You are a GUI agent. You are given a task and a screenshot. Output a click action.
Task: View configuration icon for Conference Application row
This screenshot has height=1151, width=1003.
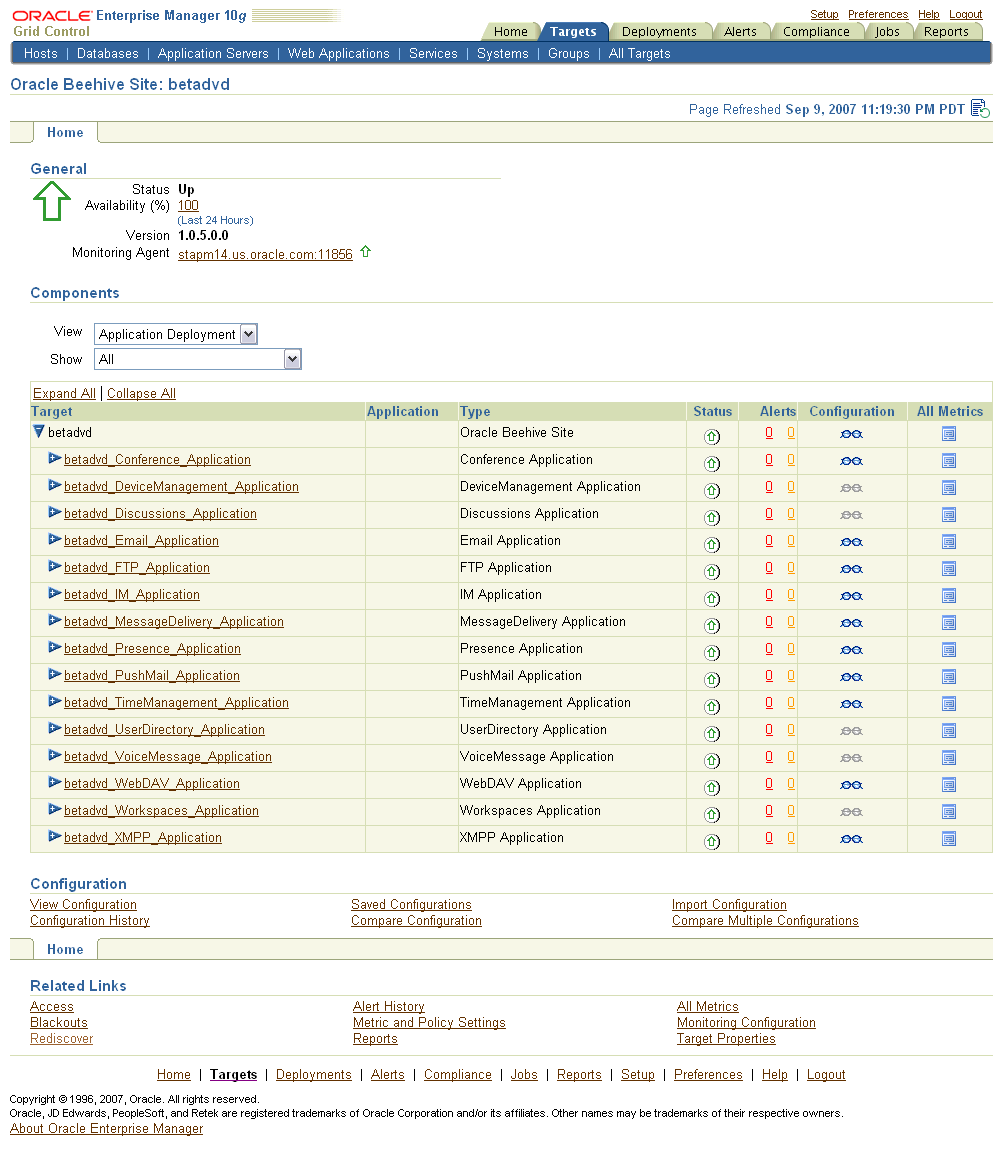[851, 462]
